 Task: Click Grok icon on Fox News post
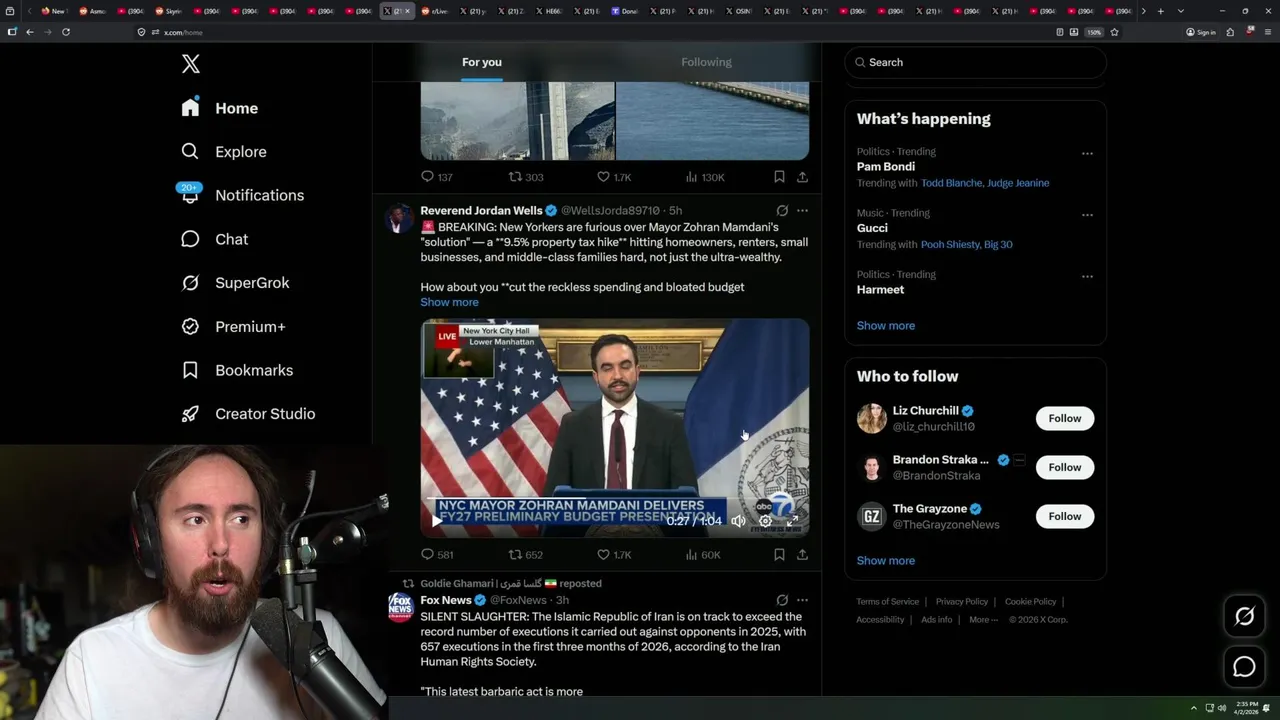[782, 600]
